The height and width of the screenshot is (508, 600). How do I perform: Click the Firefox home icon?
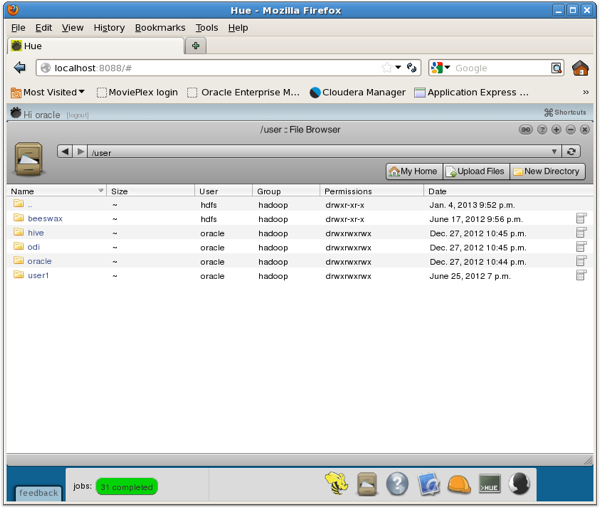[x=580, y=68]
